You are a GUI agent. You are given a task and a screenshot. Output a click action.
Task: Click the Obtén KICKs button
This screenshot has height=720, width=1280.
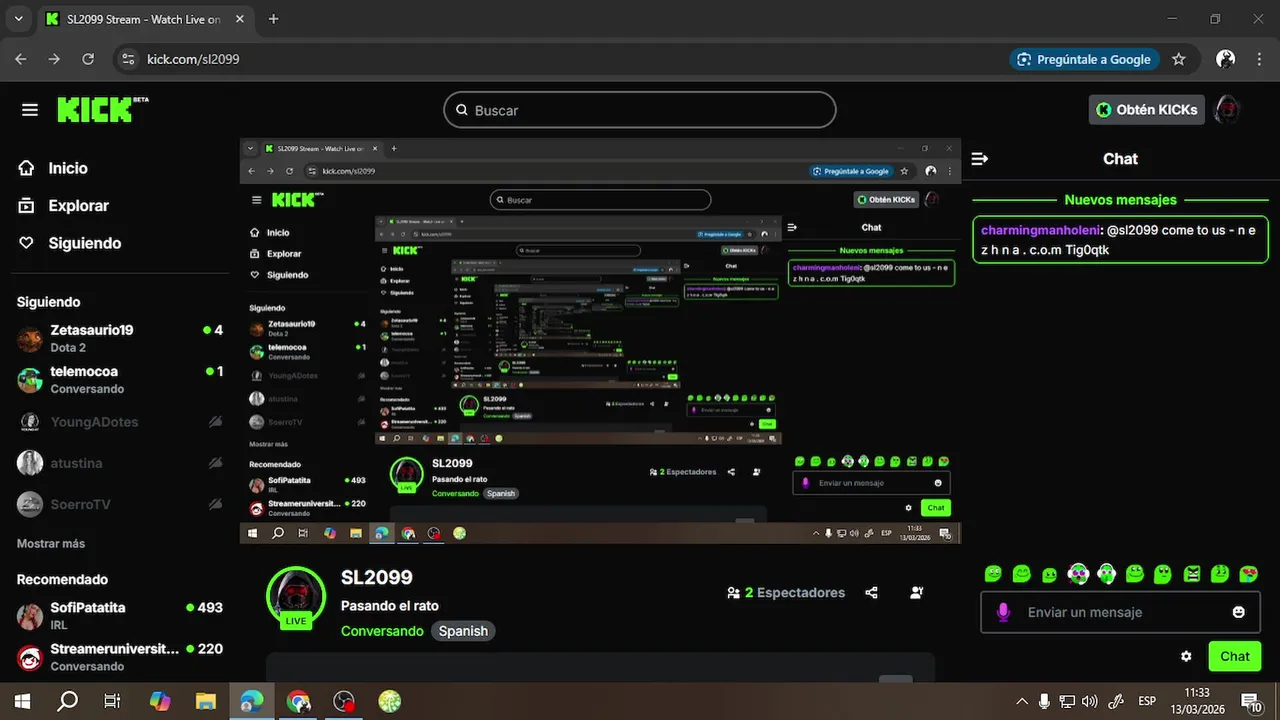tap(1146, 110)
